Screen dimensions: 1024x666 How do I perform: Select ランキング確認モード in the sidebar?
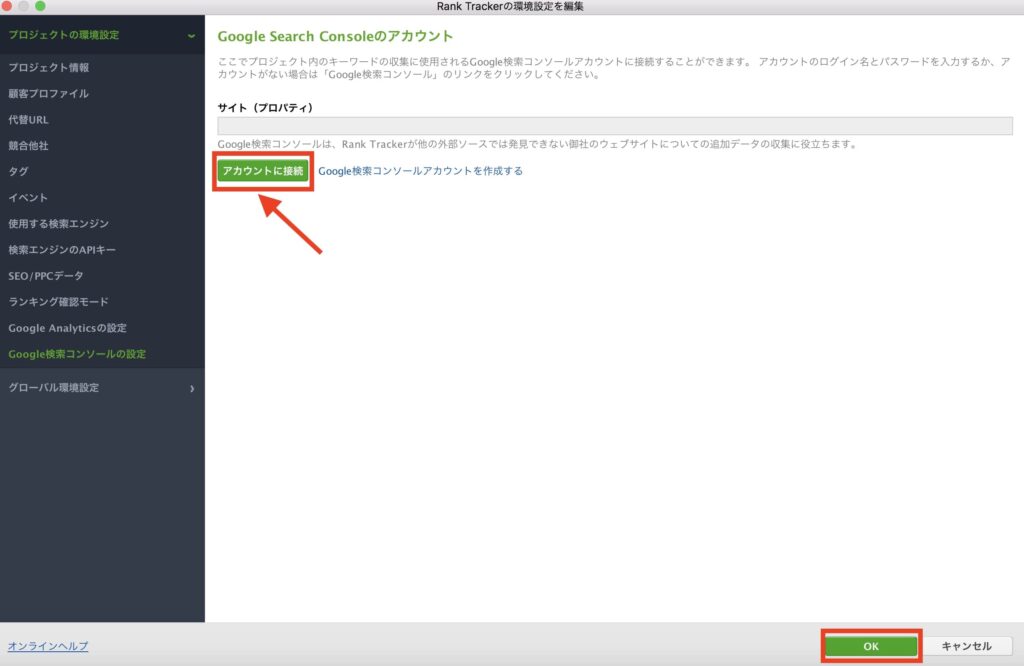(59, 302)
